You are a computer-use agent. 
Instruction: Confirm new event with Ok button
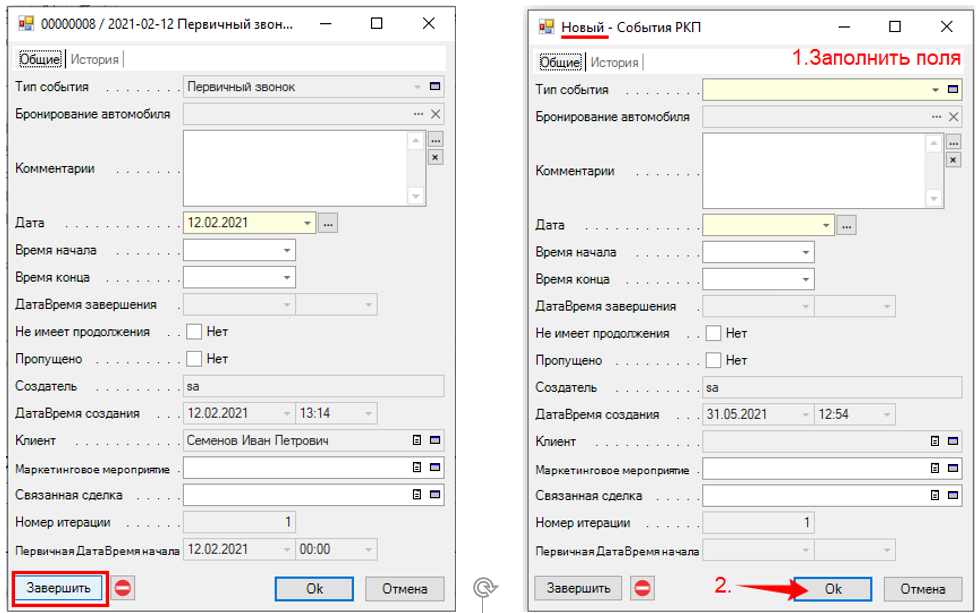pyautogui.click(x=832, y=589)
